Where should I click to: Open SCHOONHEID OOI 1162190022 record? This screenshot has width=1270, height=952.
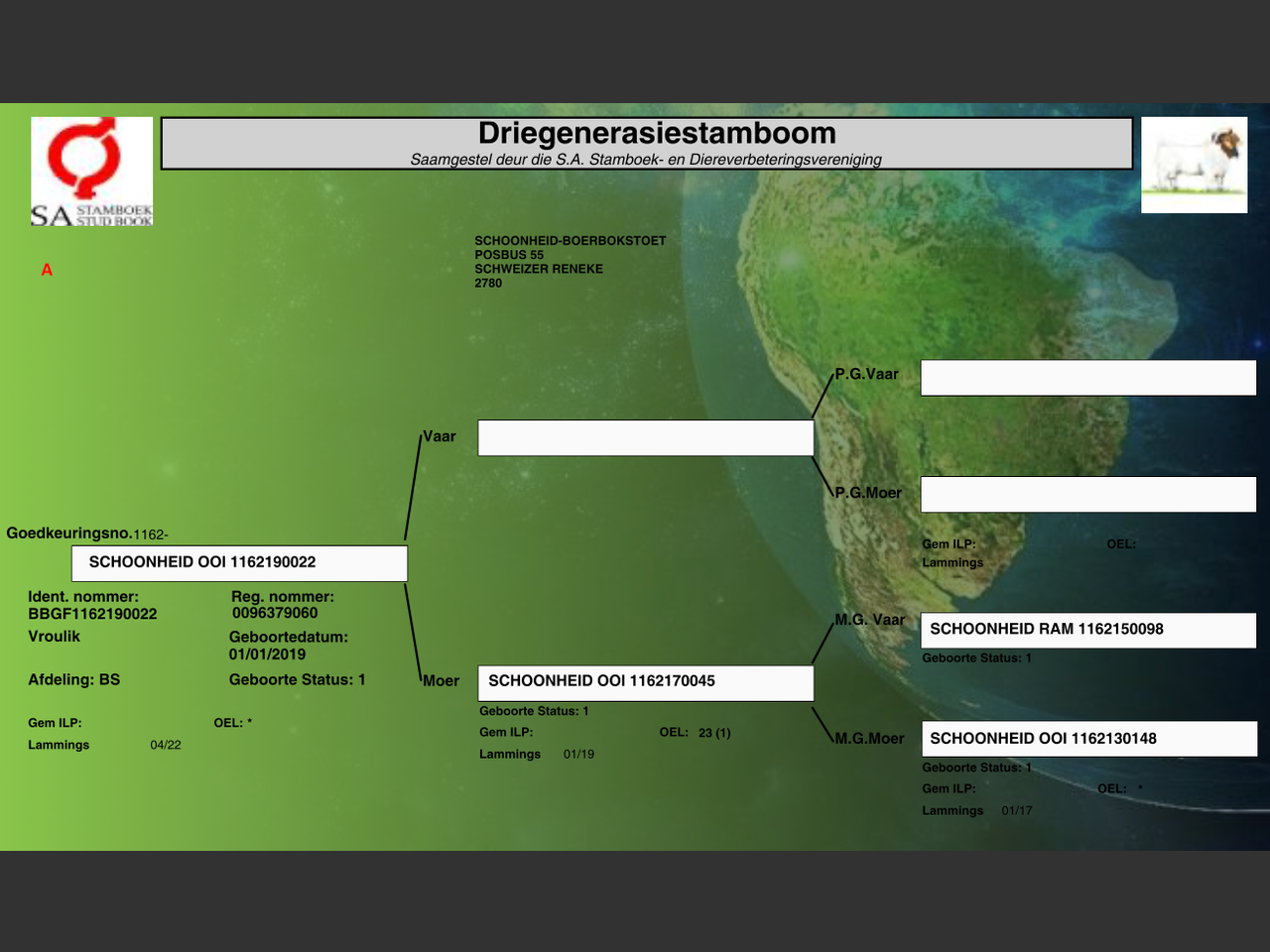pos(238,562)
